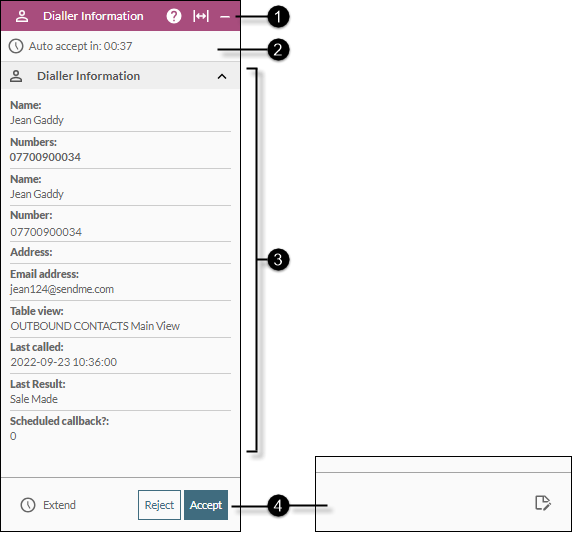Image resolution: width=572 pixels, height=533 pixels.
Task: Click the Table view value OUTBOUND CONTACTS Main View
Action: 95,326
